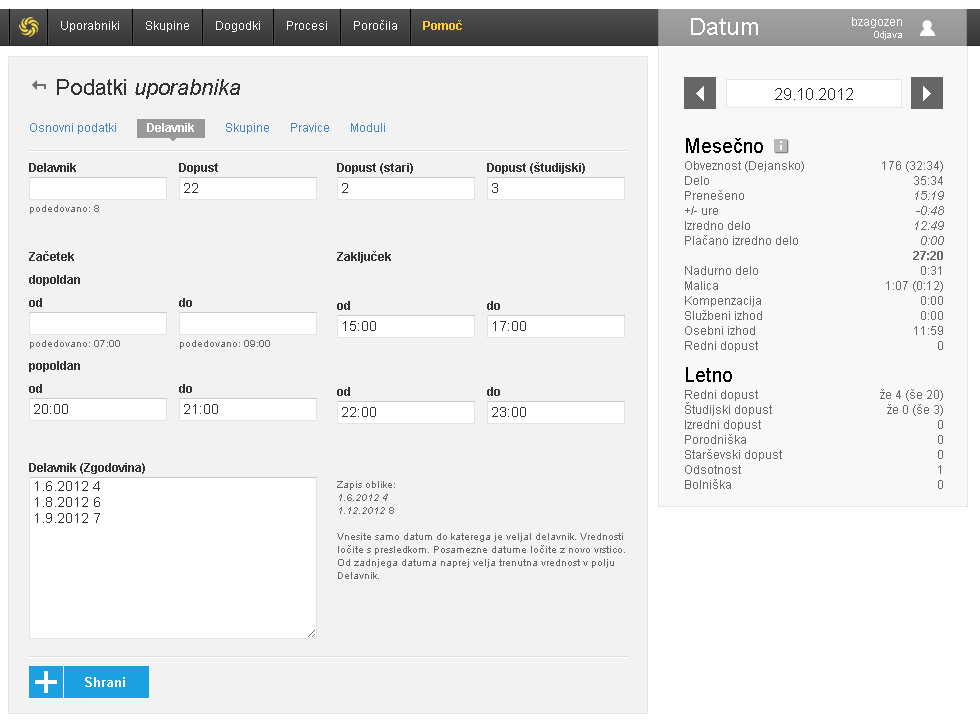Open the Pomoč menu item
The width and height of the screenshot is (980, 728).
click(x=442, y=26)
